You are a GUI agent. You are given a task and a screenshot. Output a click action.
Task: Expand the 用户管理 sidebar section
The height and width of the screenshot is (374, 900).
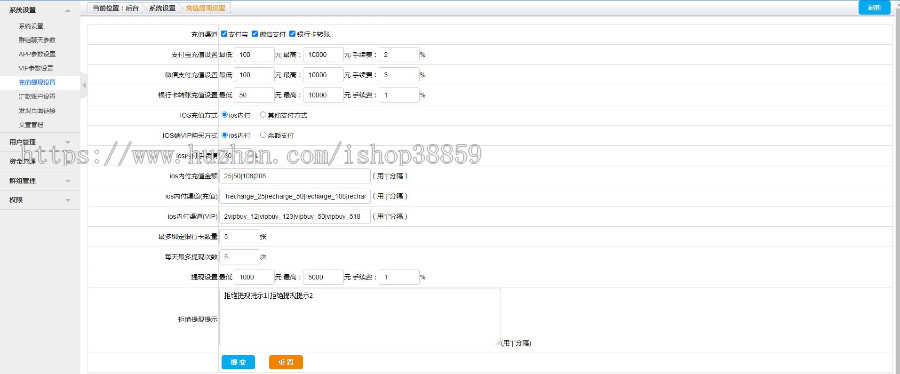(x=68, y=142)
